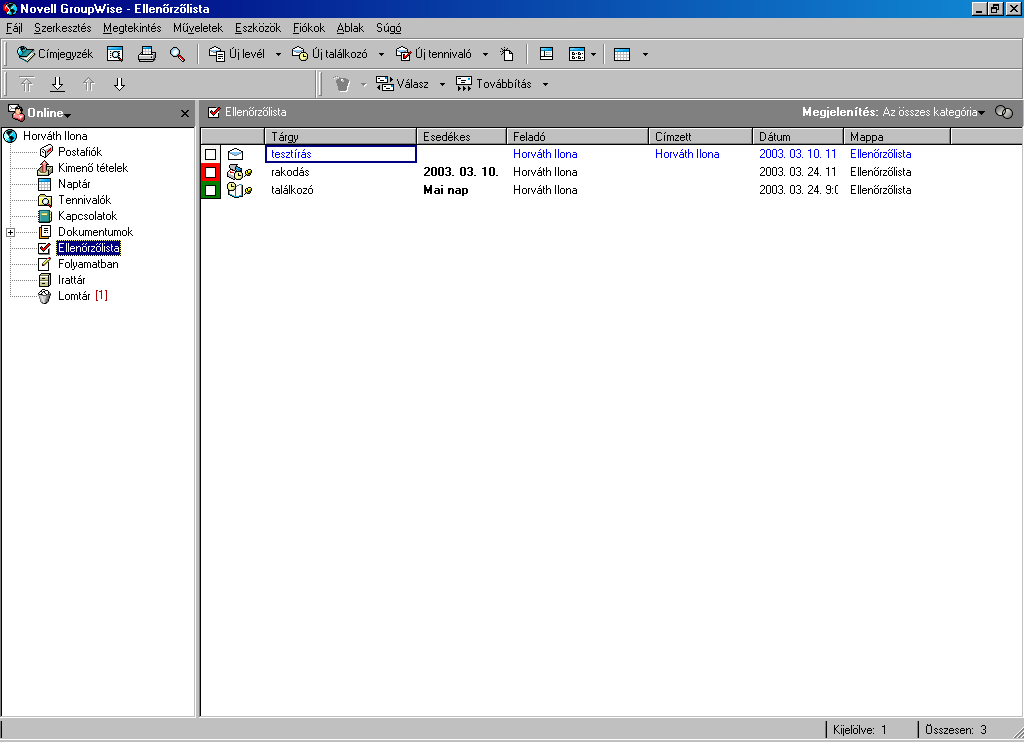Image resolution: width=1024 pixels, height=742 pixels.
Task: Sort by the Címzett column header
Action: tap(701, 137)
